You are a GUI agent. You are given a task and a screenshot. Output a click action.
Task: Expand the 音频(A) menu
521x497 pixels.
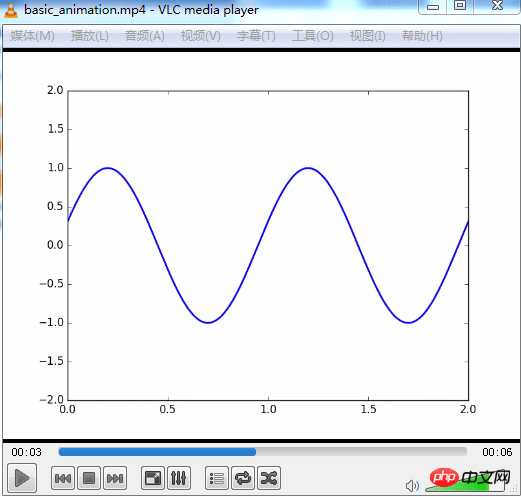pyautogui.click(x=145, y=36)
